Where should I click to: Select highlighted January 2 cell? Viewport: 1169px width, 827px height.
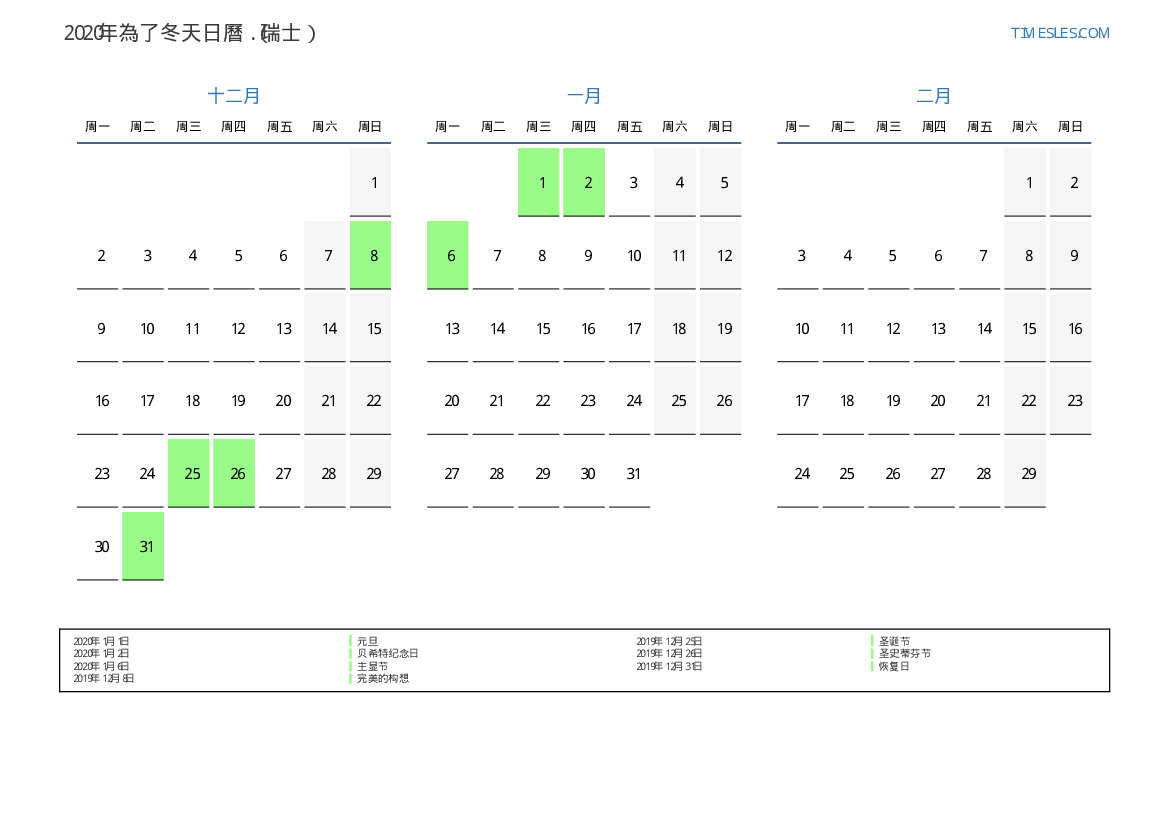[x=584, y=182]
